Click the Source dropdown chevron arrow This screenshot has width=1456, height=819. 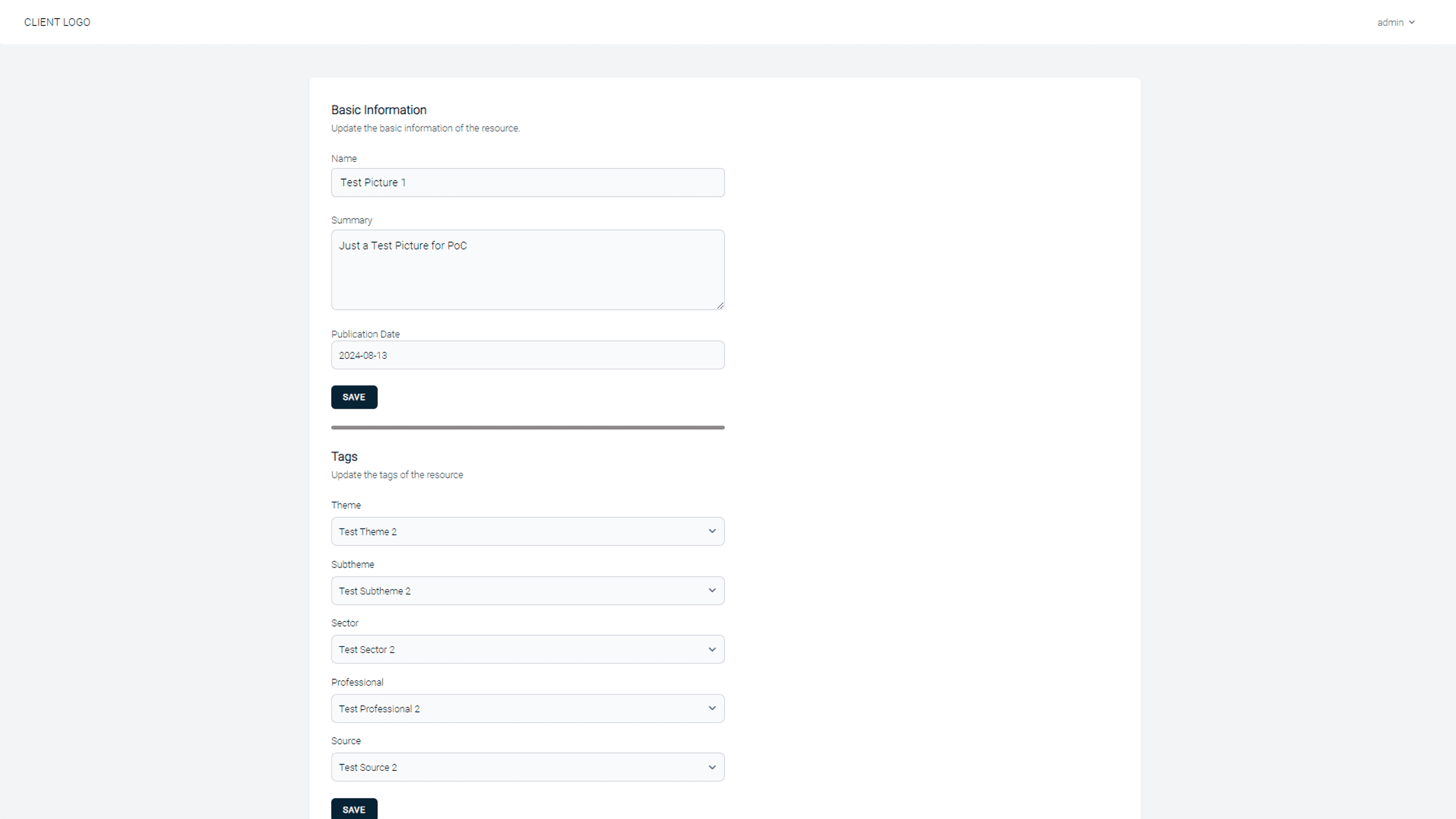pyautogui.click(x=711, y=767)
